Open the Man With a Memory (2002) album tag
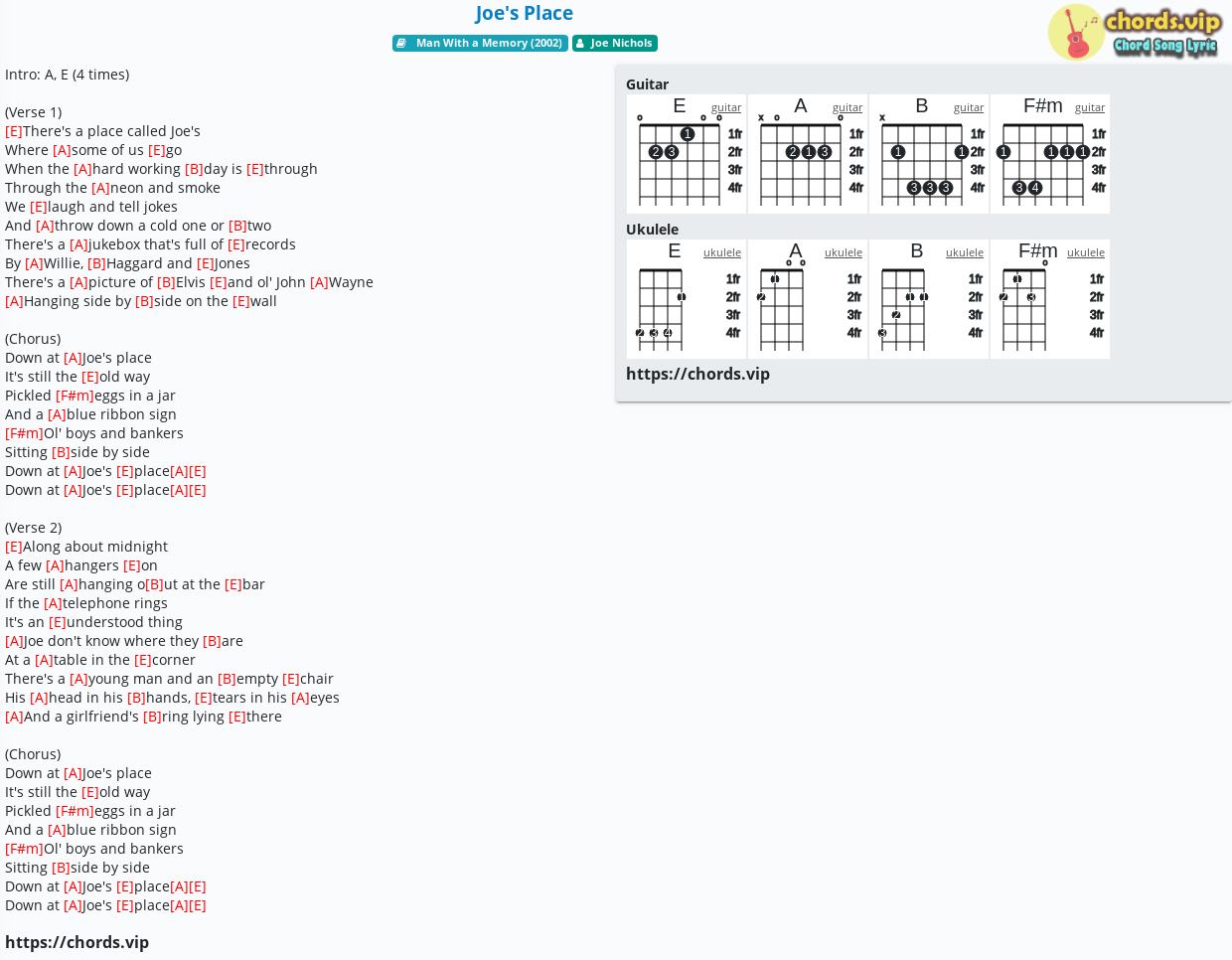 click(480, 43)
